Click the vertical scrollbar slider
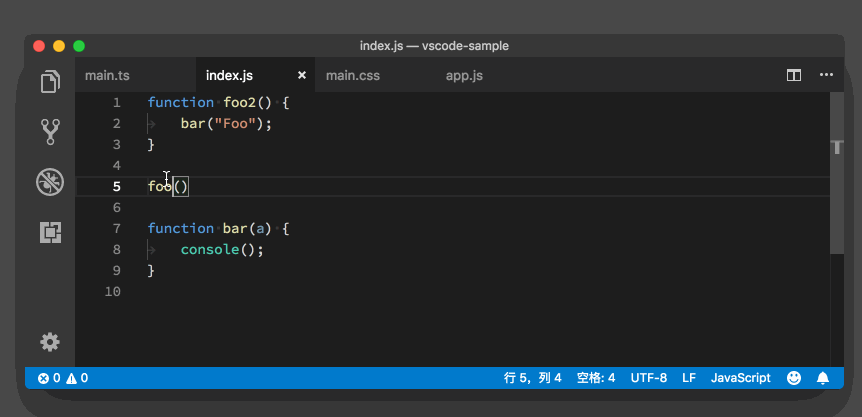This screenshot has width=862, height=417. click(837, 173)
